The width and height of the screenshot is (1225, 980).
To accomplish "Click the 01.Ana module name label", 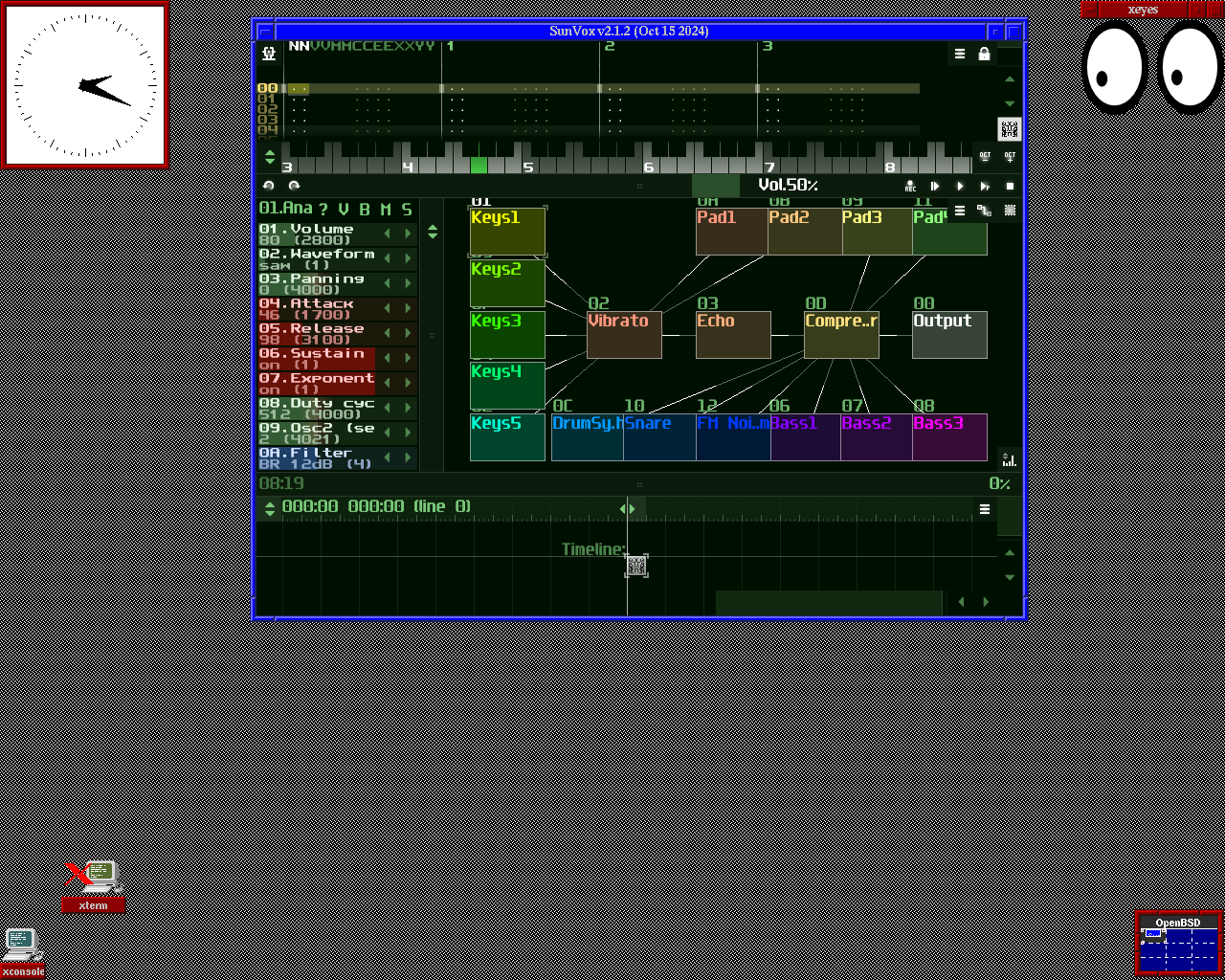I will (x=285, y=209).
